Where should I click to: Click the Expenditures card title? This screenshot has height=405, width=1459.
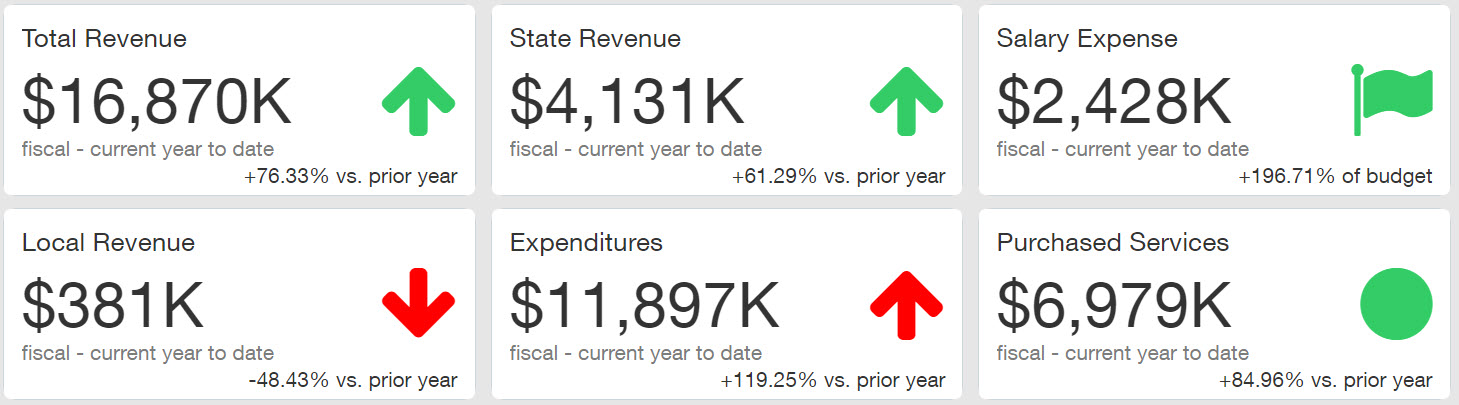(x=586, y=243)
